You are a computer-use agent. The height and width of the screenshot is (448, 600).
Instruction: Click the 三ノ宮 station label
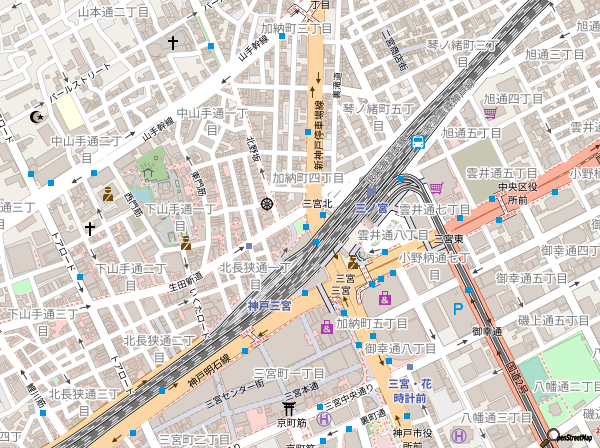(x=372, y=208)
